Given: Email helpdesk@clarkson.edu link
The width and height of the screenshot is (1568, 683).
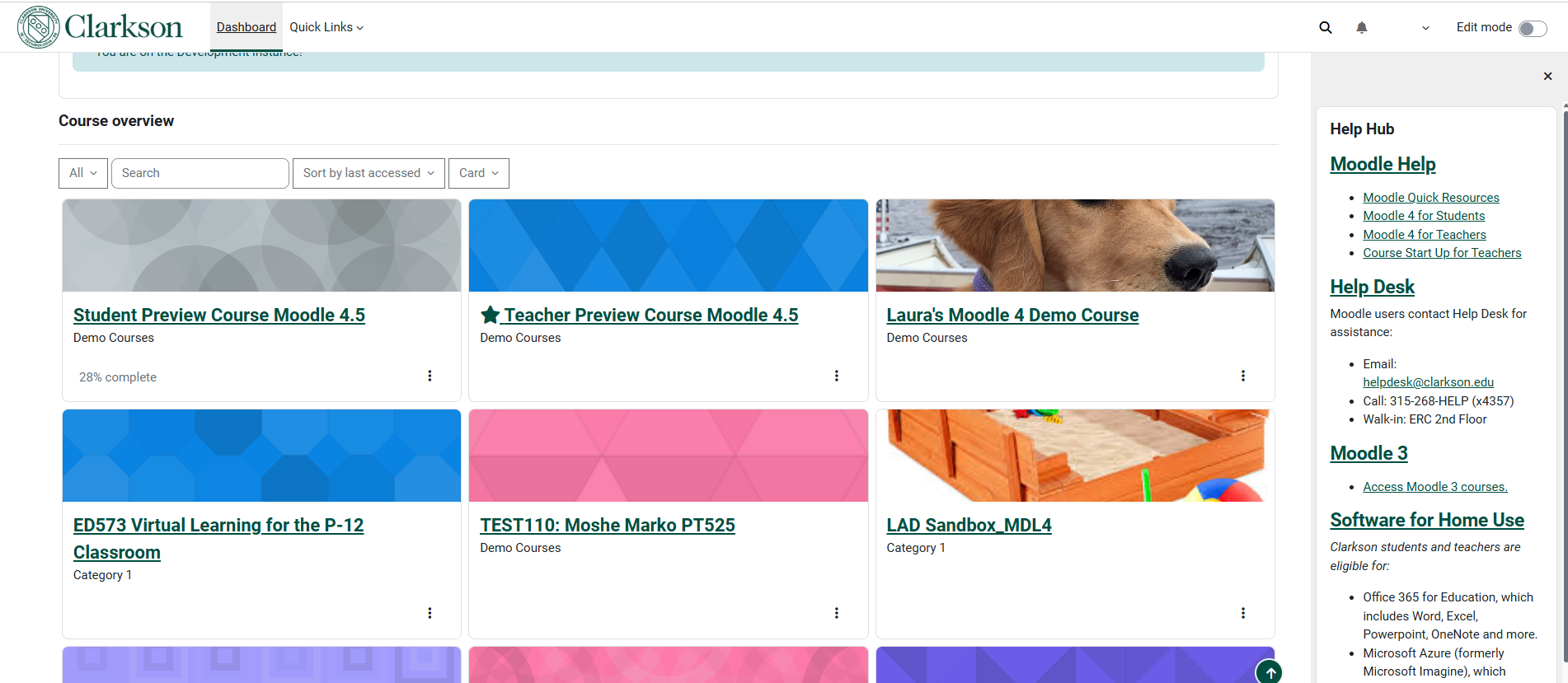Looking at the screenshot, I should click(1428, 382).
